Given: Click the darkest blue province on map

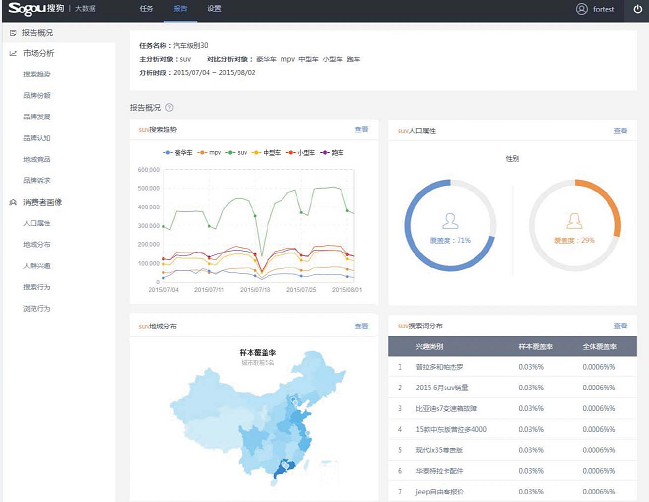Looking at the screenshot, I should tap(284, 468).
